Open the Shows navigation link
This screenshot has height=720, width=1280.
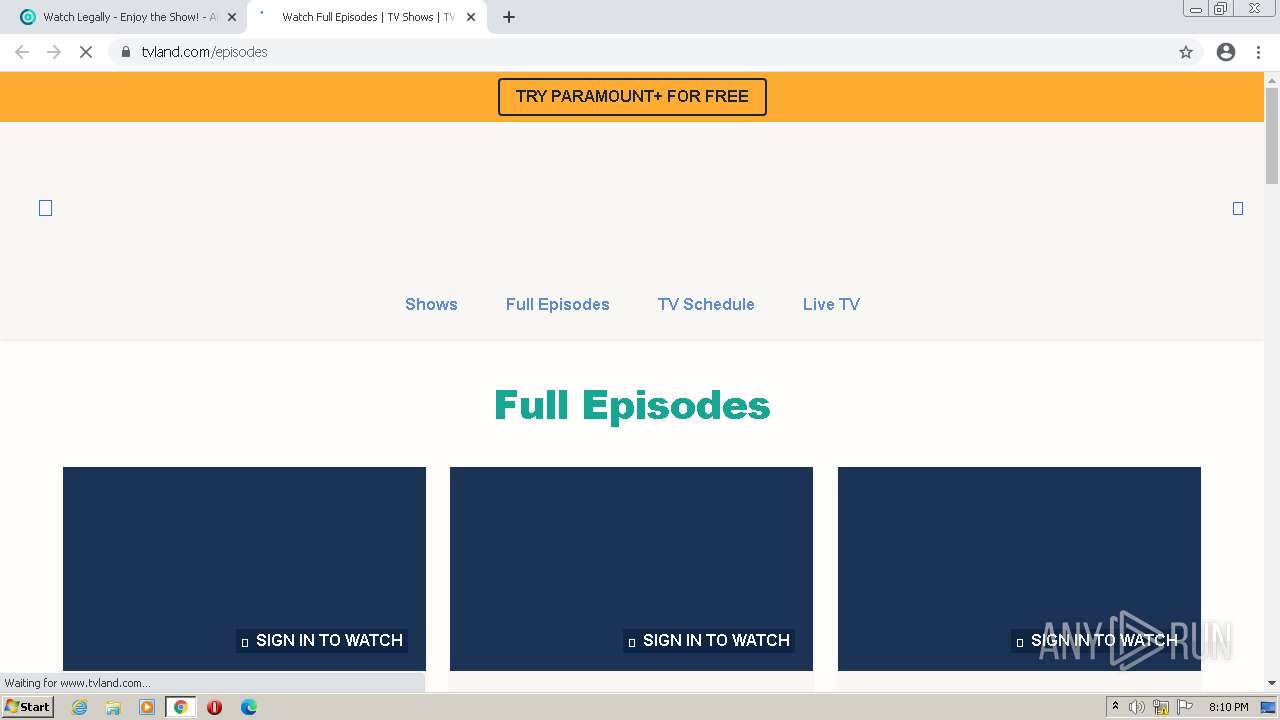pyautogui.click(x=431, y=304)
